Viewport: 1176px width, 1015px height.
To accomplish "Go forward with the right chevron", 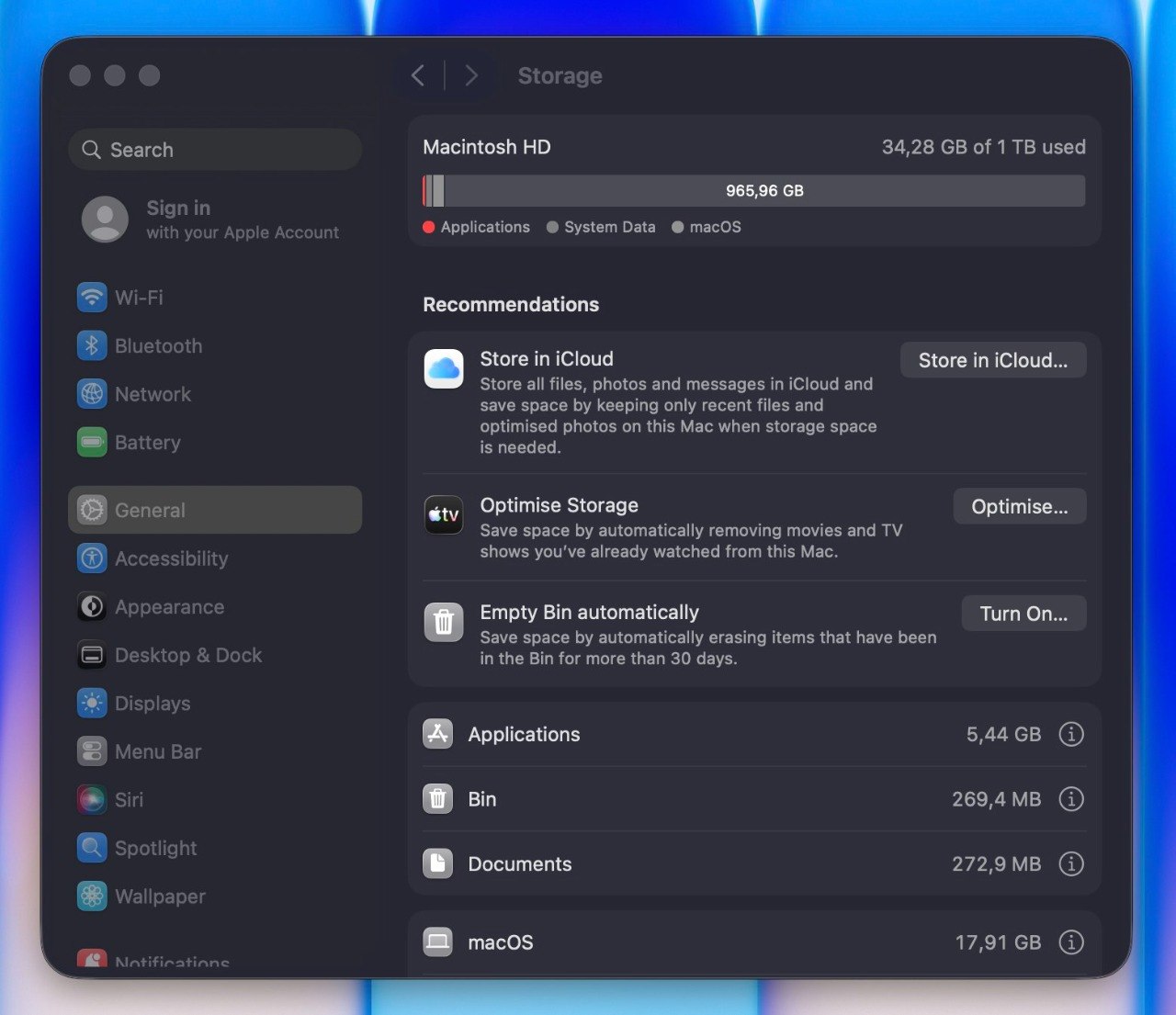I will (x=471, y=75).
